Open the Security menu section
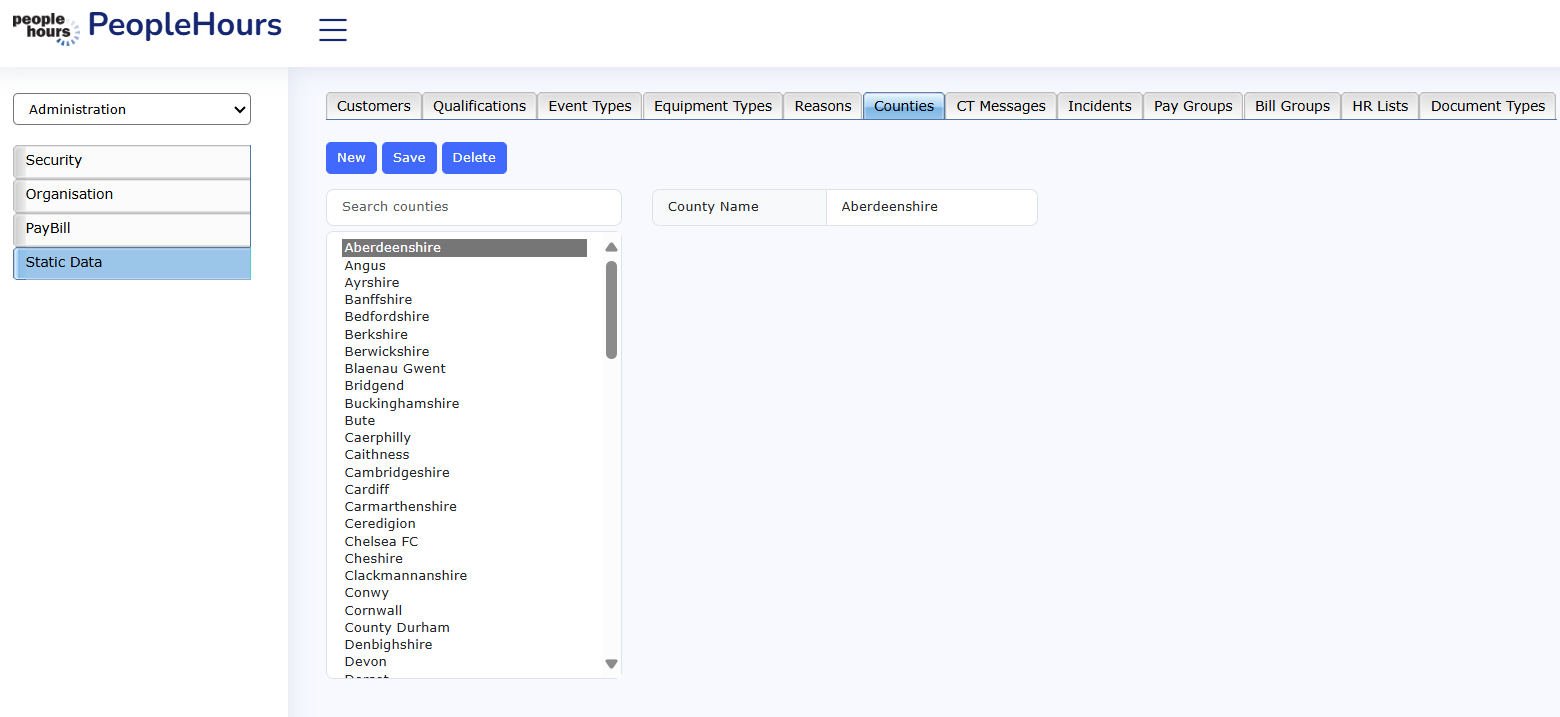The height and width of the screenshot is (717, 1560). pos(132,161)
